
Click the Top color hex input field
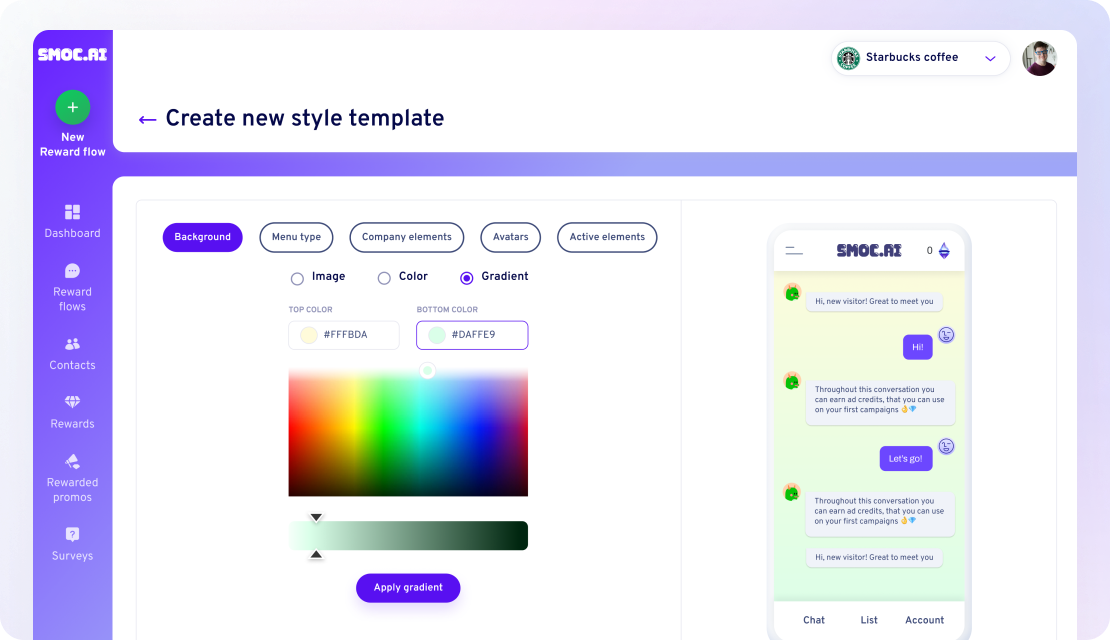click(x=344, y=335)
